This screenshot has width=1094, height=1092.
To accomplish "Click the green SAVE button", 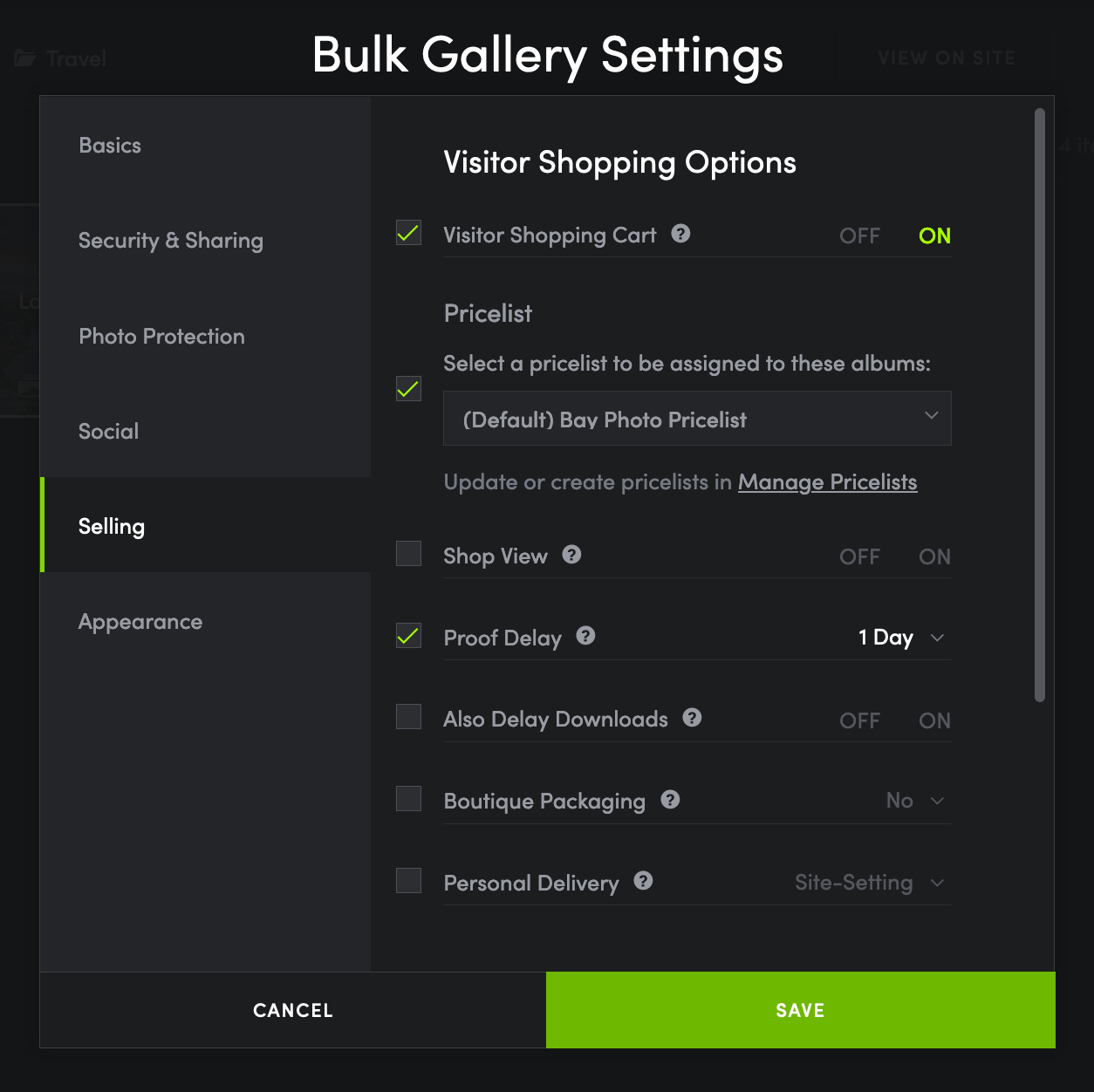I will click(x=800, y=1010).
